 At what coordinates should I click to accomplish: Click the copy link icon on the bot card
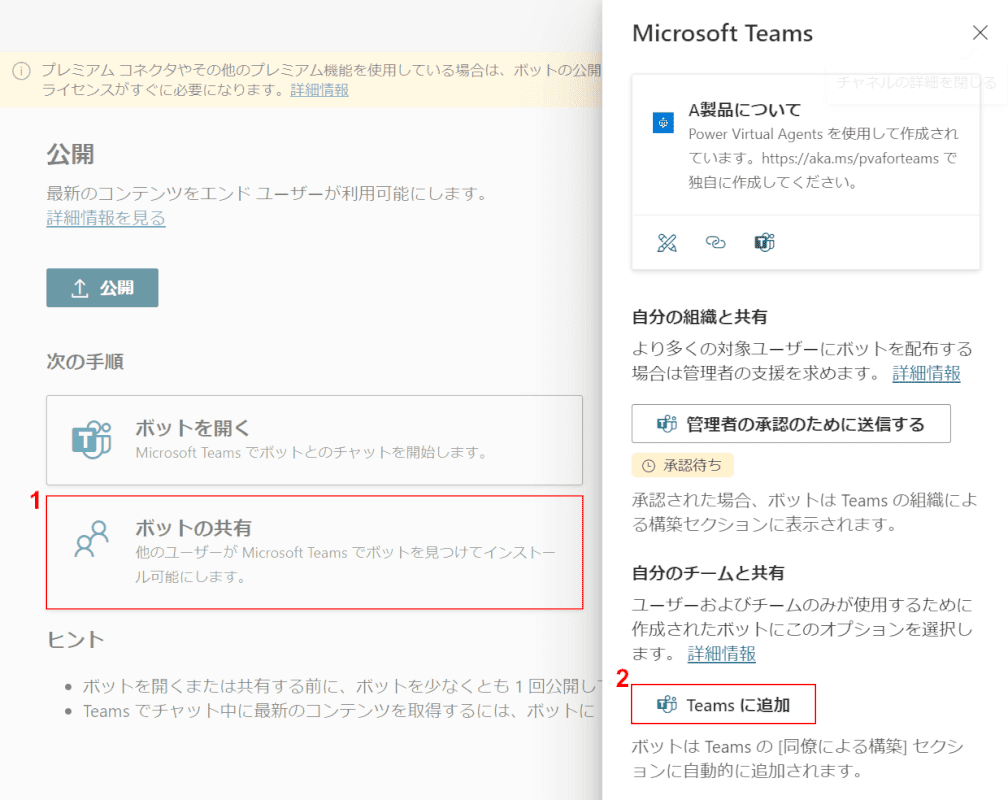click(716, 242)
